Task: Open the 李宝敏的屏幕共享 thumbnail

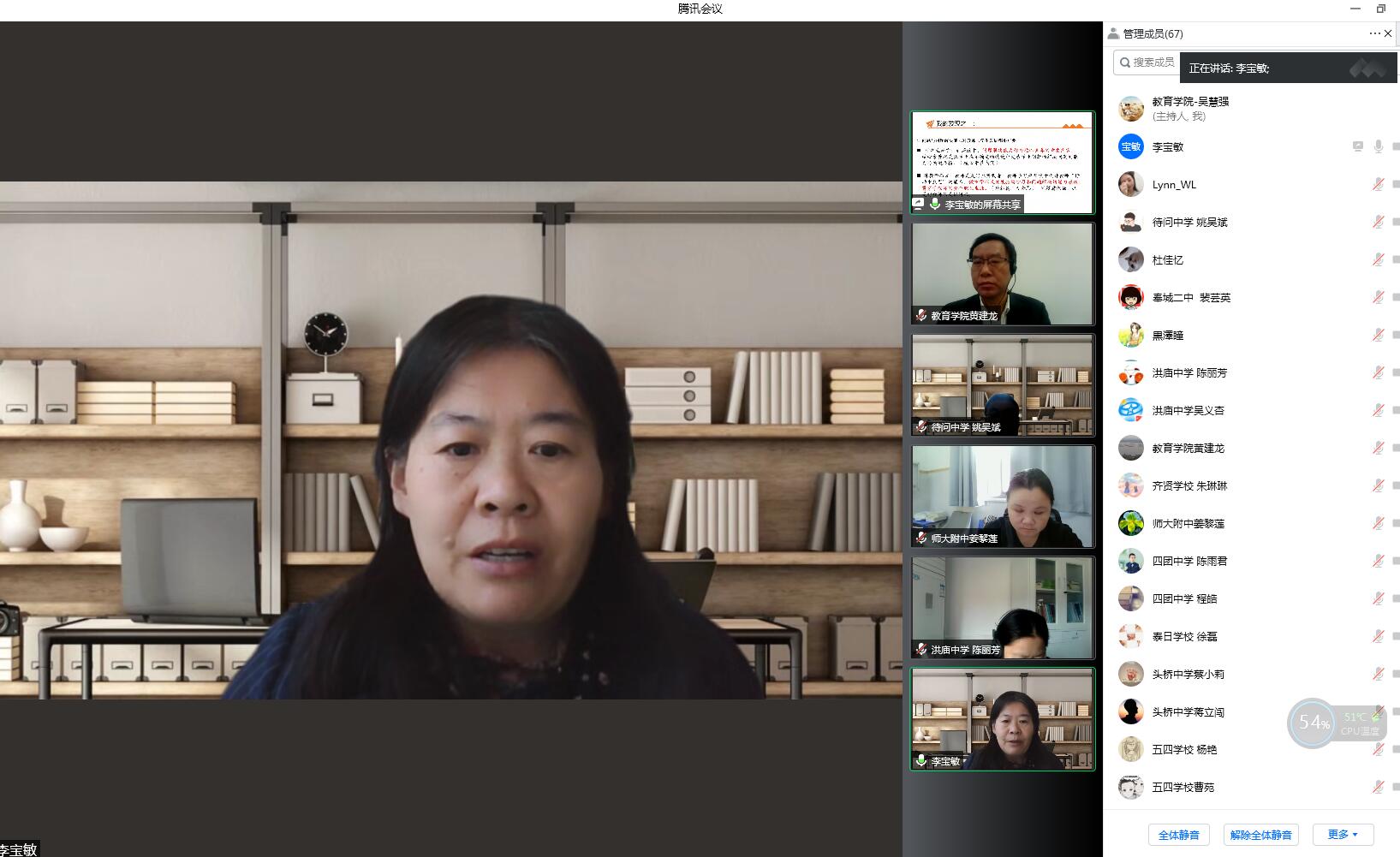Action: [1003, 162]
